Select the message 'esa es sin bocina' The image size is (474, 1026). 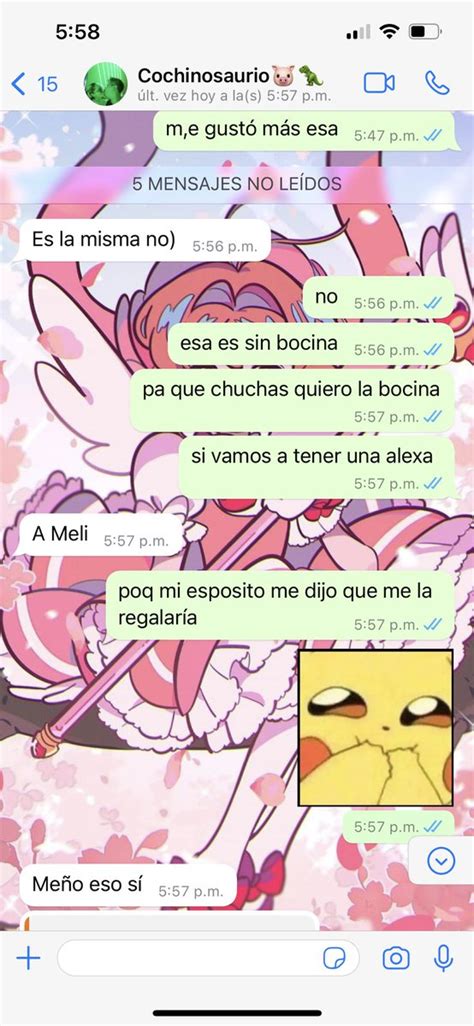(x=310, y=344)
